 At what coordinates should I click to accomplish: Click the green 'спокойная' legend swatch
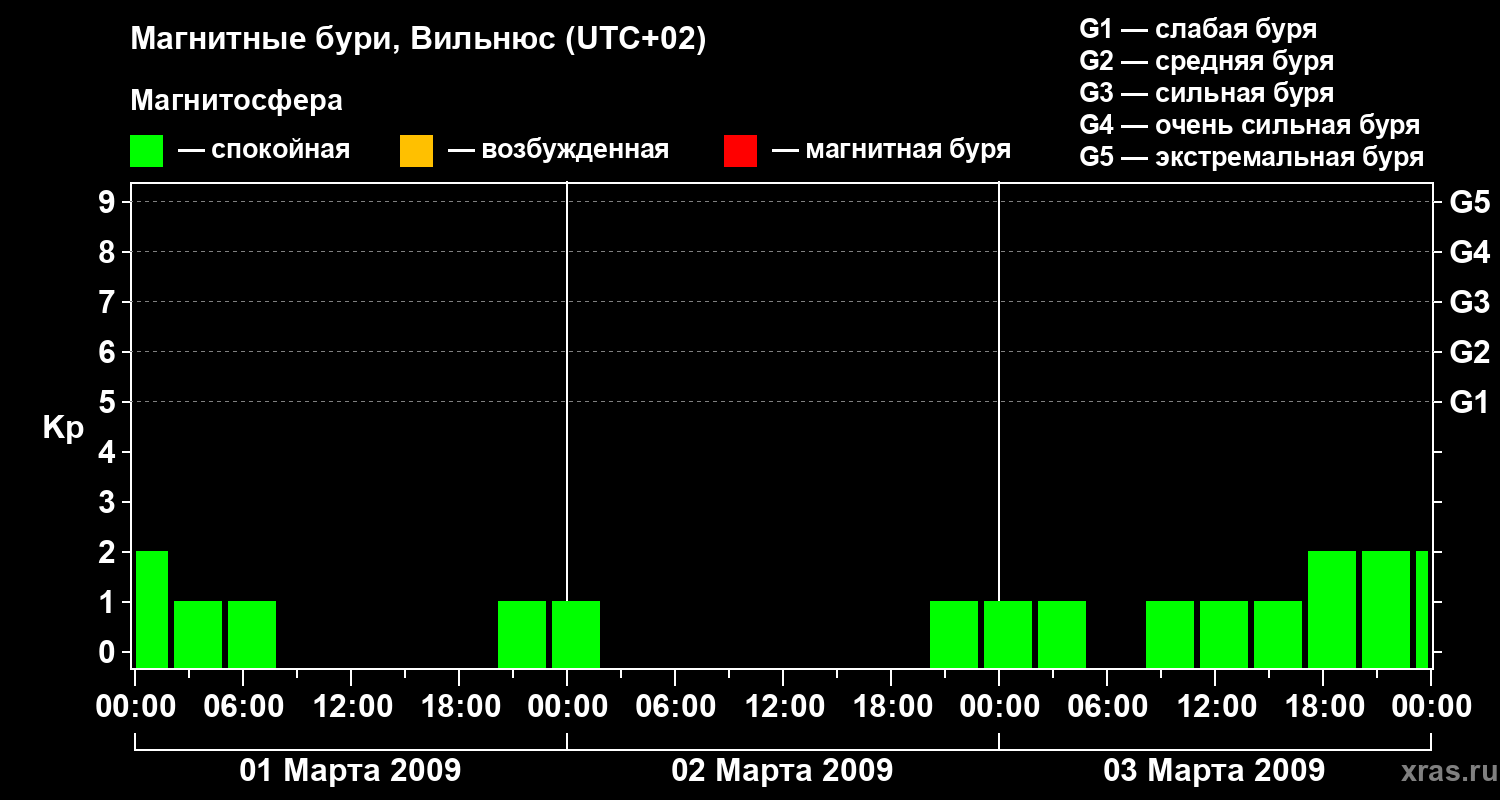pyautogui.click(x=147, y=151)
